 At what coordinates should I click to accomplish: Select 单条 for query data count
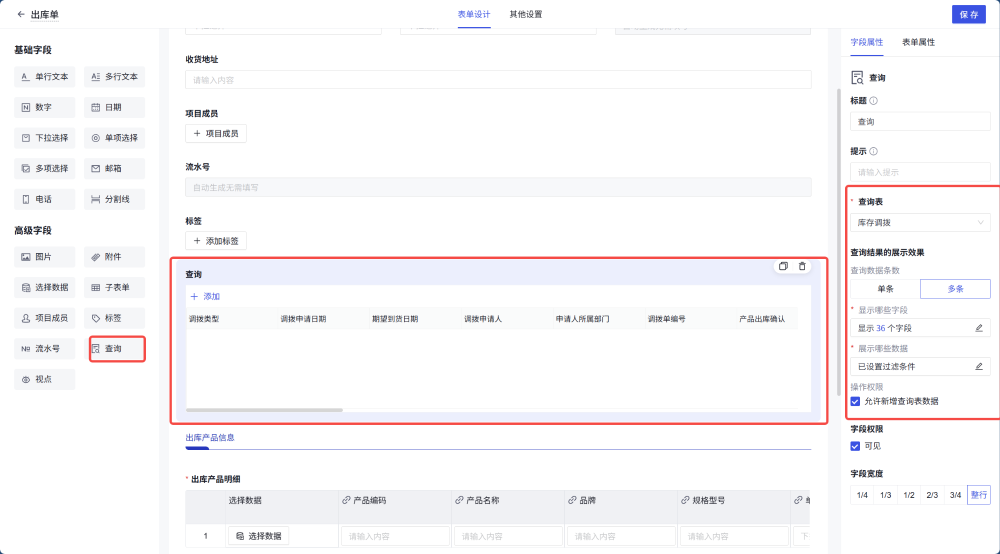click(885, 288)
